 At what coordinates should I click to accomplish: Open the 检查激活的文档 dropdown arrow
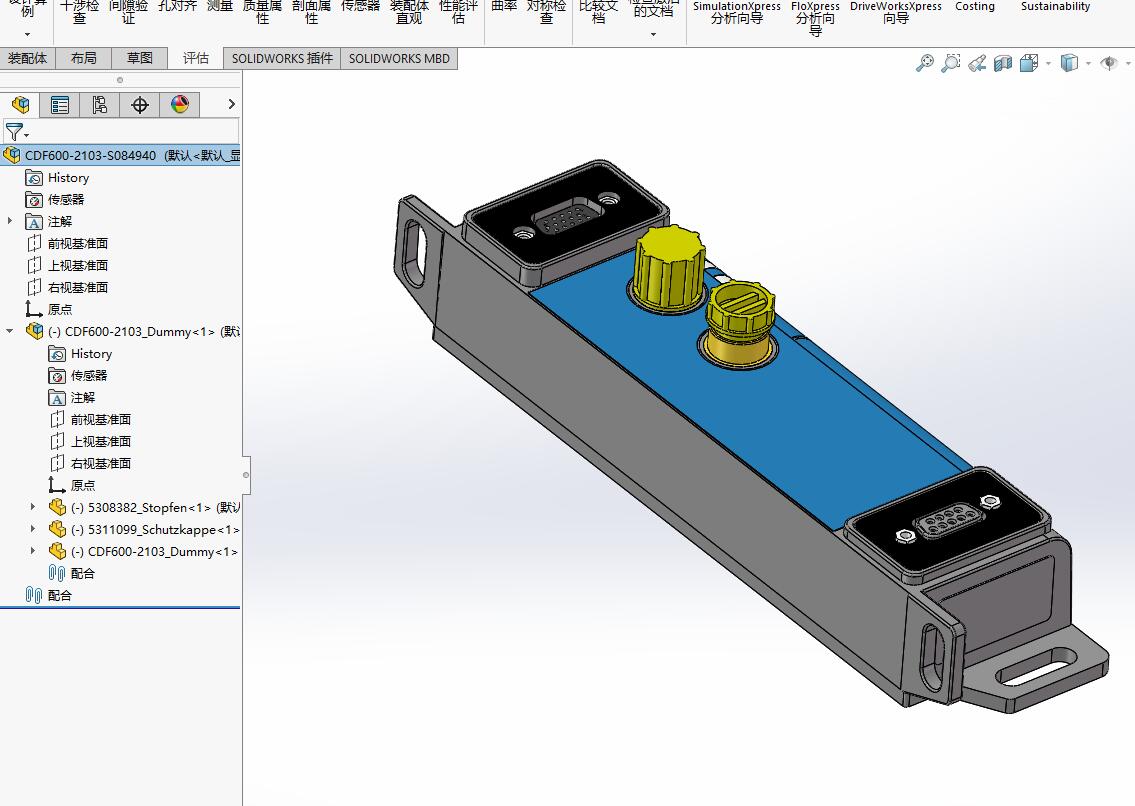[653, 34]
